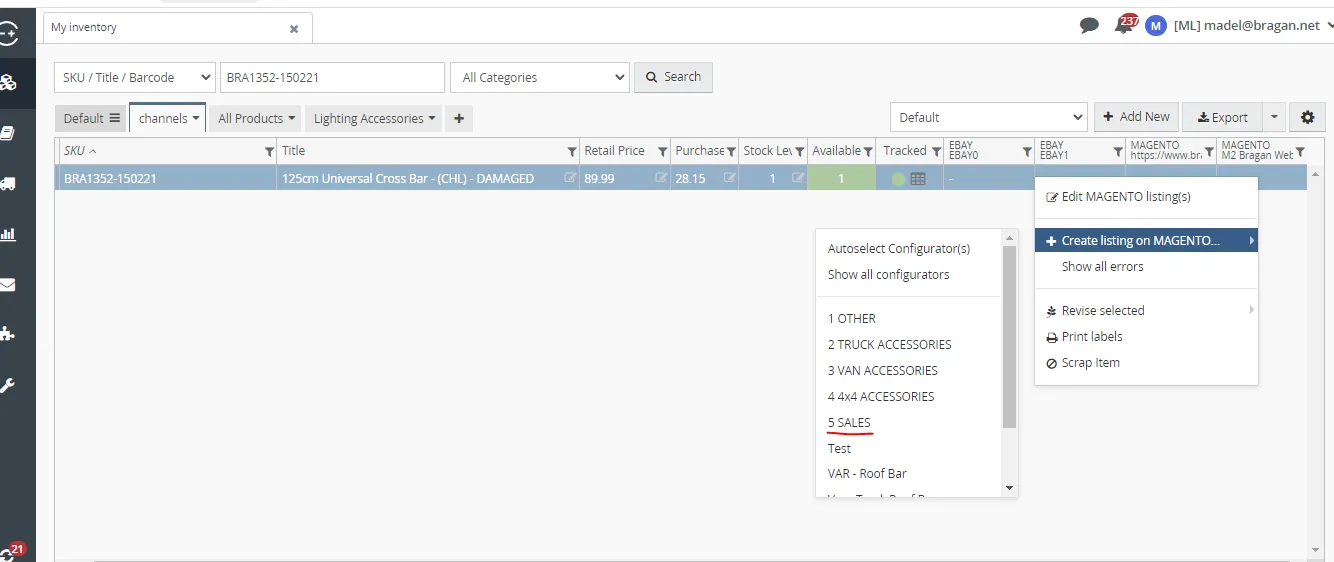Open the SKU / Title / Barcode dropdown
1334x562 pixels.
(x=135, y=77)
